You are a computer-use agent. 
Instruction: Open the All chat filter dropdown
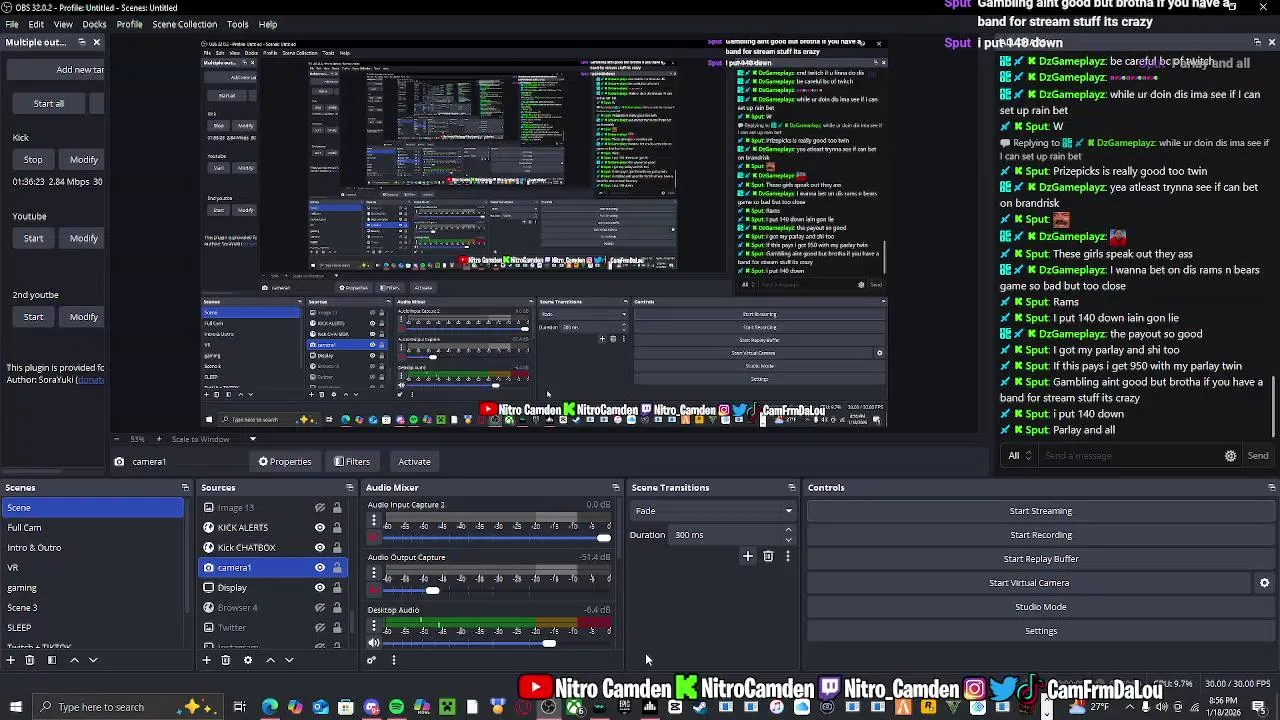(1020, 456)
